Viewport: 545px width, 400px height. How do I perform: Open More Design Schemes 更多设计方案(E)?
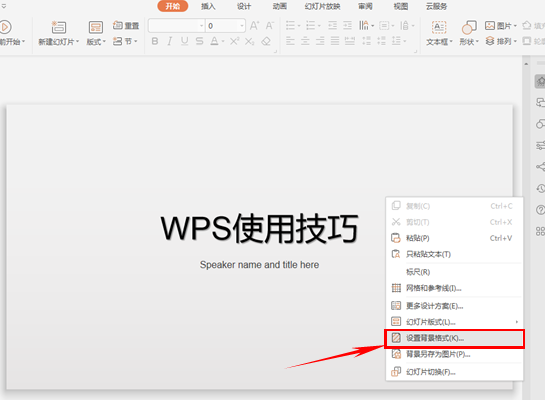(454, 306)
